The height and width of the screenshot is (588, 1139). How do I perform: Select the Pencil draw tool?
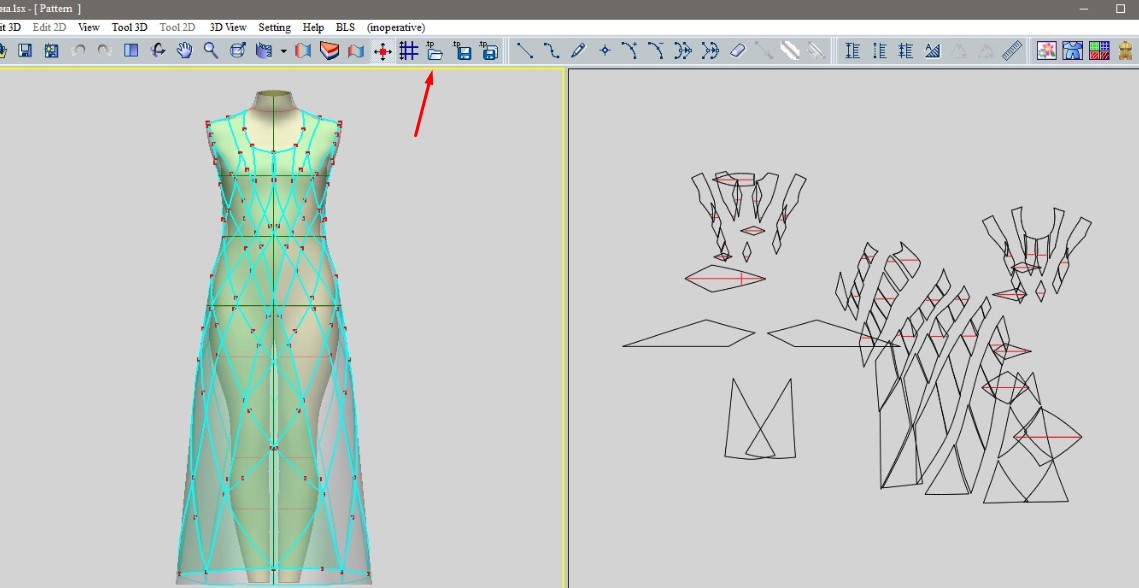(x=578, y=51)
